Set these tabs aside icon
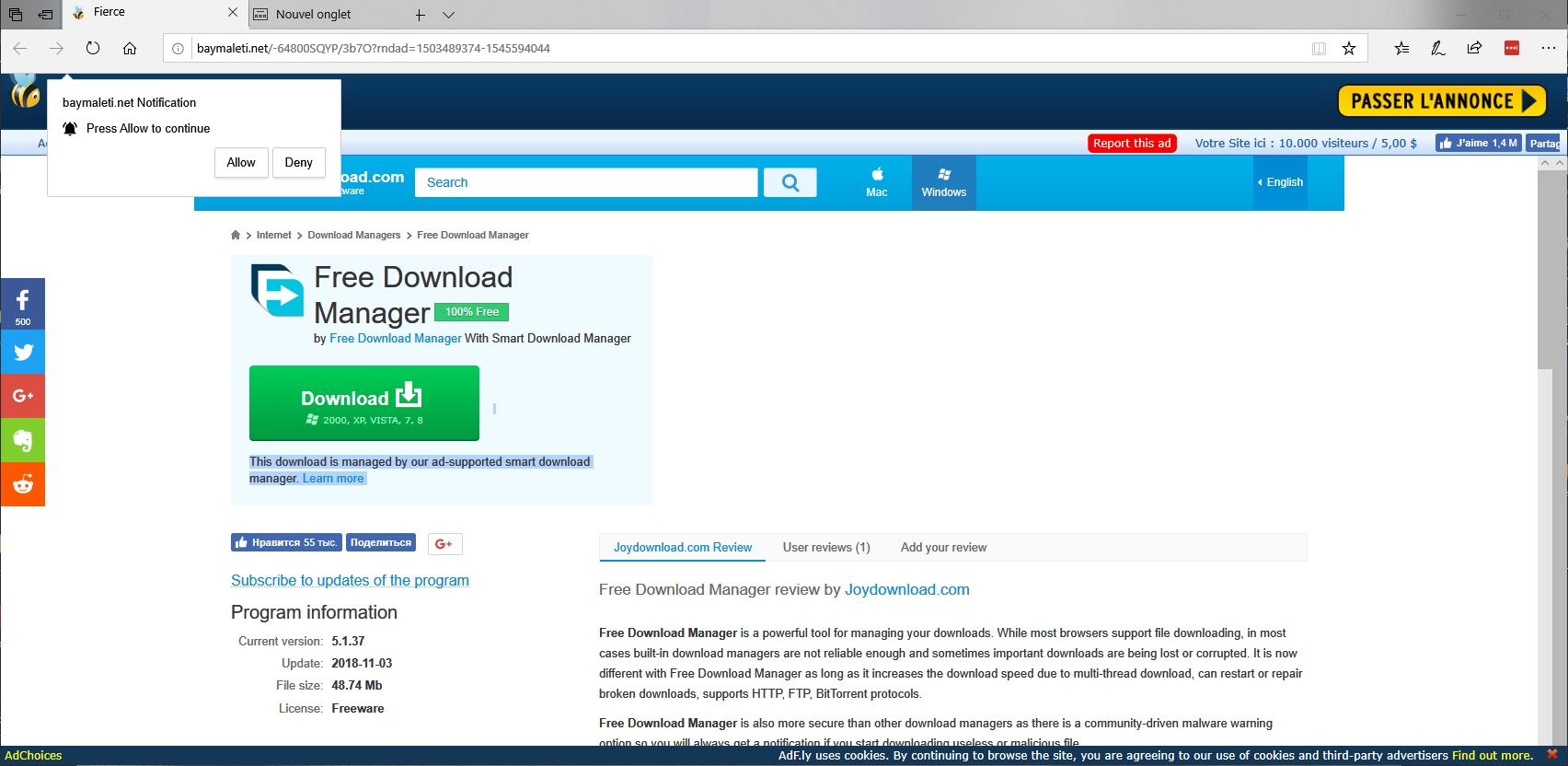This screenshot has width=1568, height=766. tap(45, 14)
